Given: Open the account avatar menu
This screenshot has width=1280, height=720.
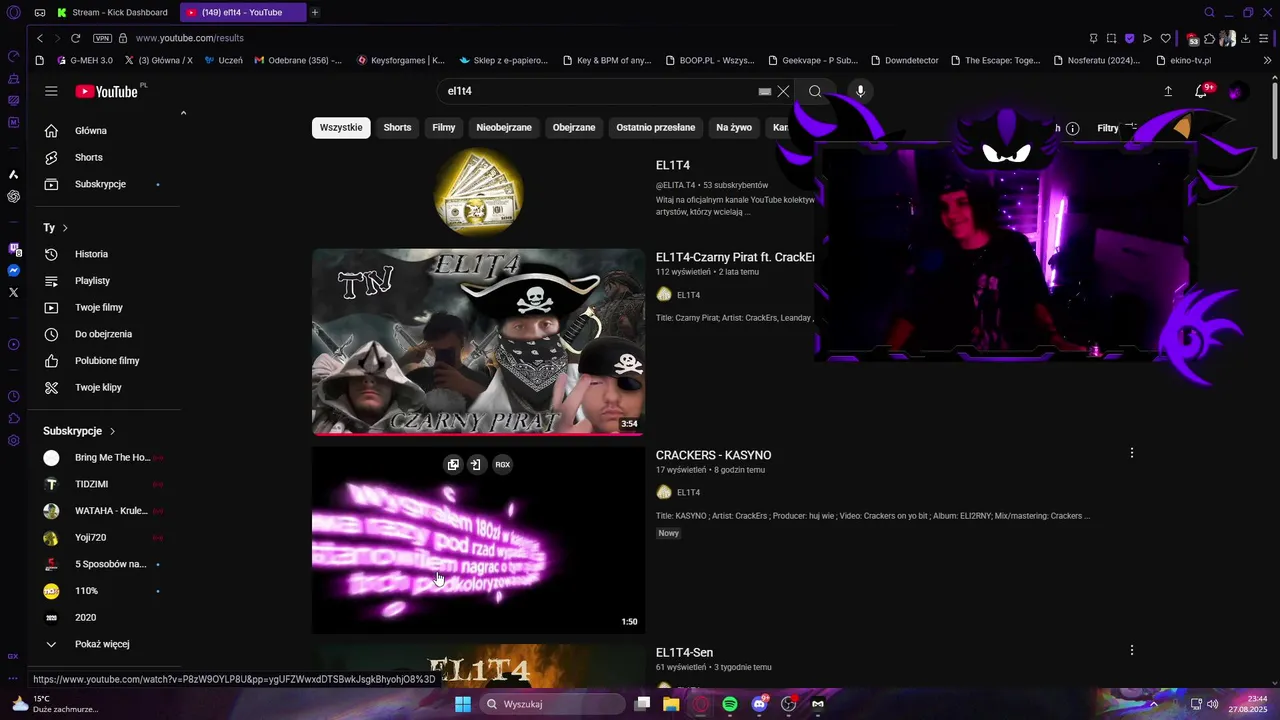Looking at the screenshot, I should pyautogui.click(x=1237, y=91).
